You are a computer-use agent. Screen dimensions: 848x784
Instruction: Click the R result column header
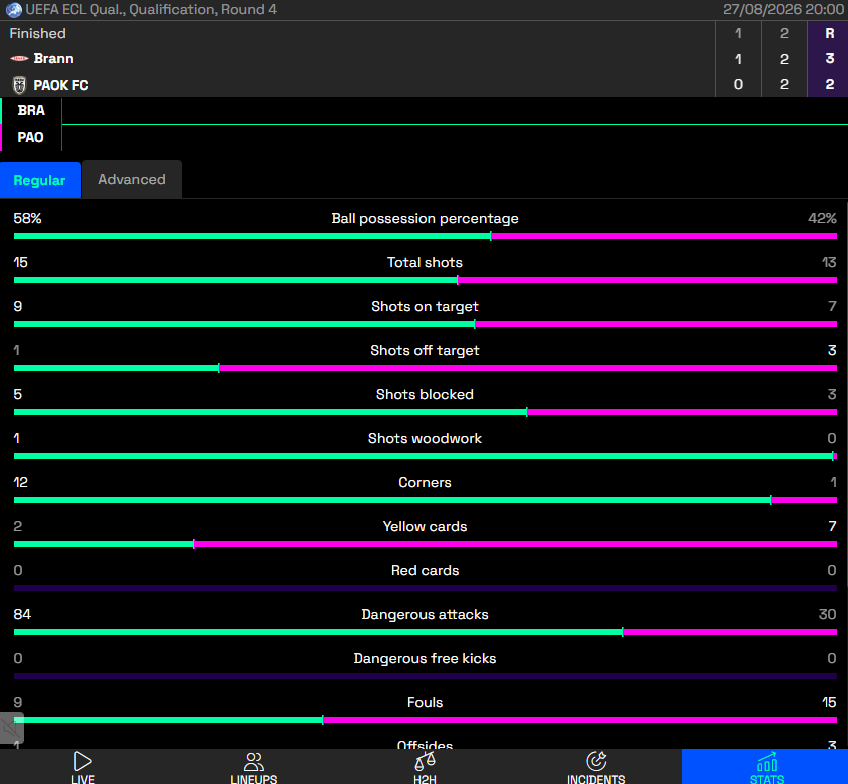tap(830, 34)
